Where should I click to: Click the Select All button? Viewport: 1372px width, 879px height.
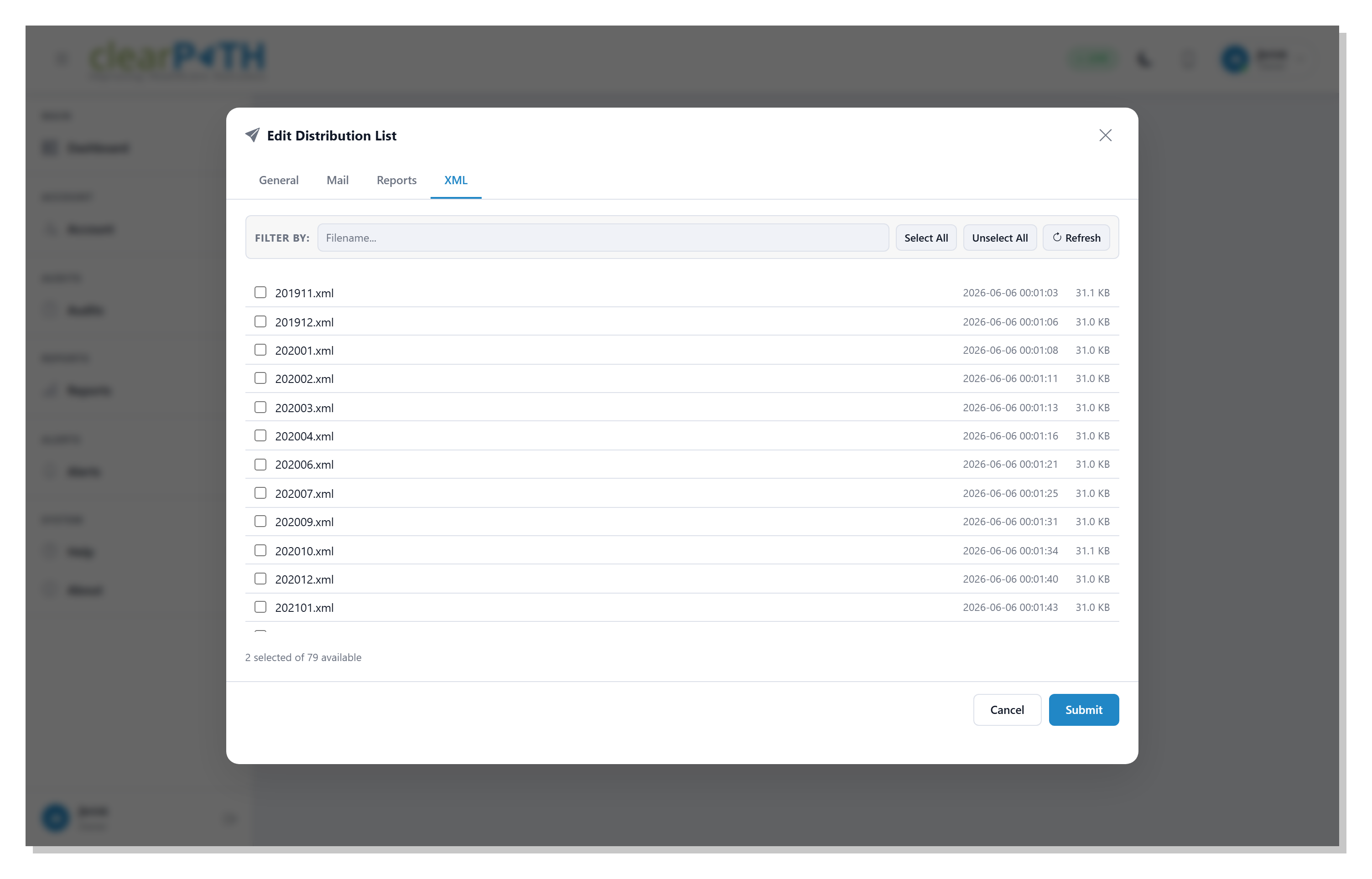click(x=925, y=238)
